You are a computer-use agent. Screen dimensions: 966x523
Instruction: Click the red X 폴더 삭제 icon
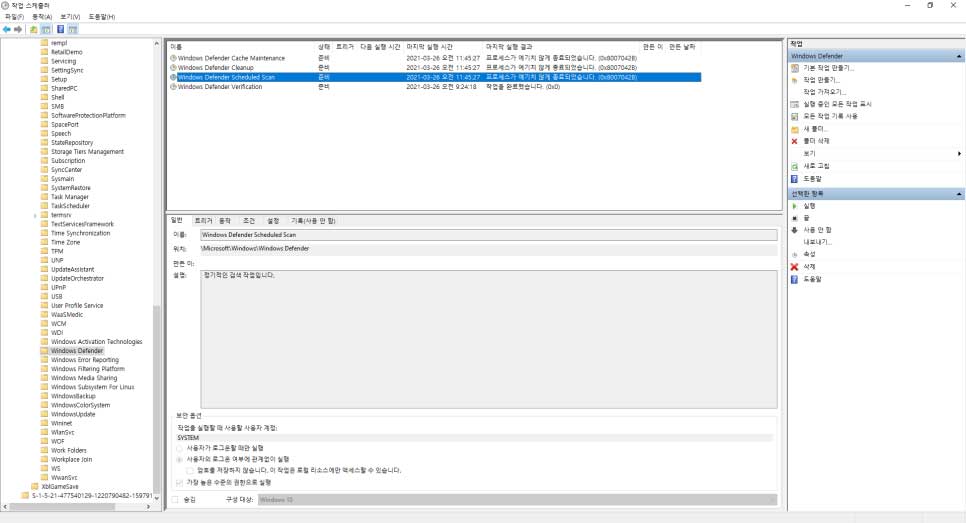coord(795,141)
